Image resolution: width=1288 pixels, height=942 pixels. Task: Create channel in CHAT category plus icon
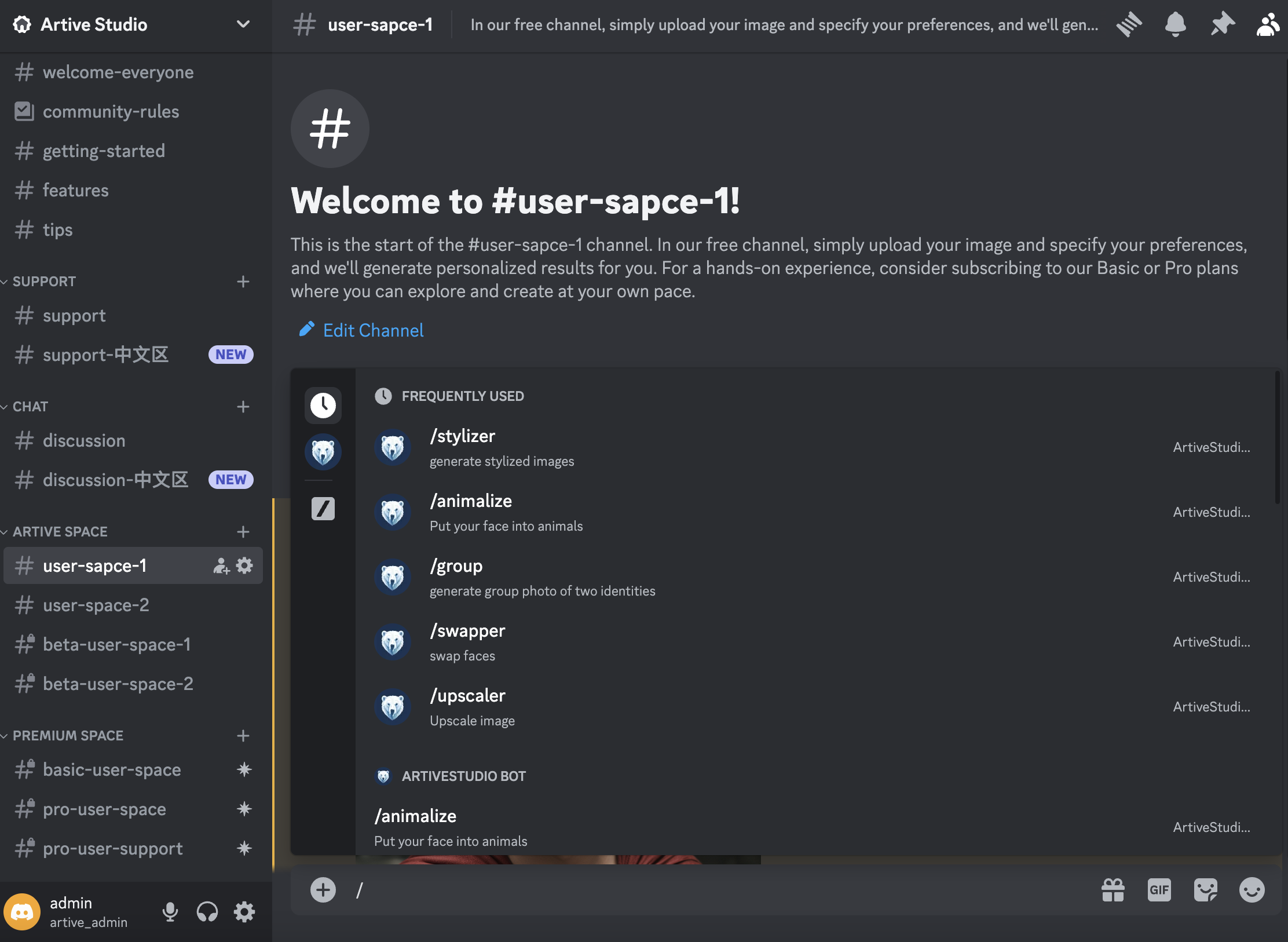tap(243, 407)
